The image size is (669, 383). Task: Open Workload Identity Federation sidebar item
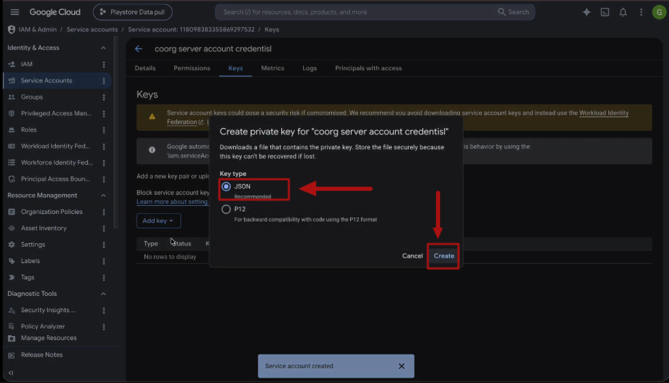pyautogui.click(x=55, y=146)
